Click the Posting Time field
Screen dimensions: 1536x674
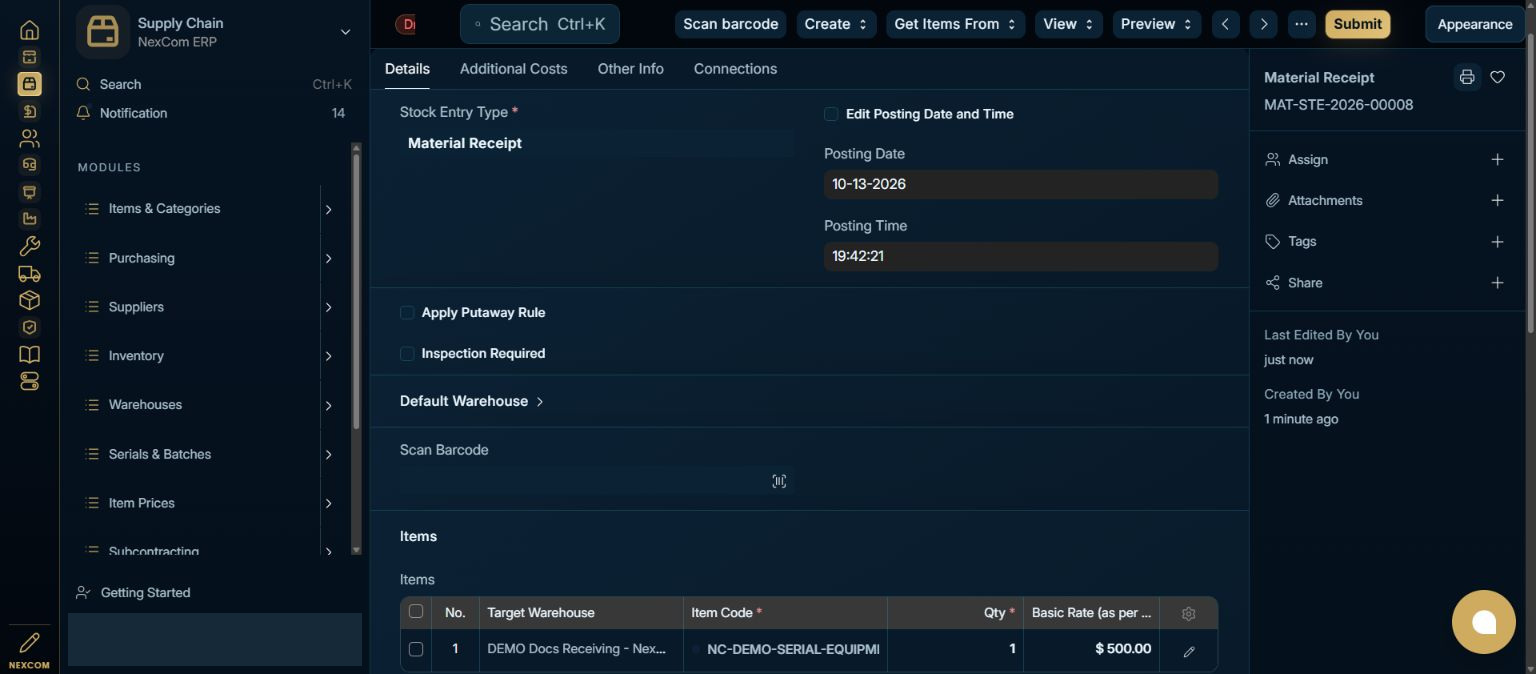(x=1020, y=256)
